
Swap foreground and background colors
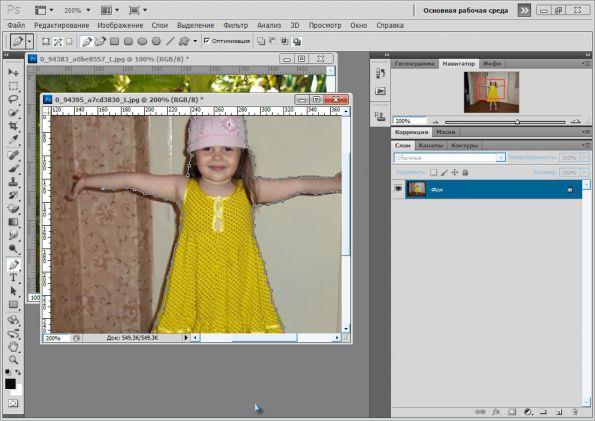[18, 372]
